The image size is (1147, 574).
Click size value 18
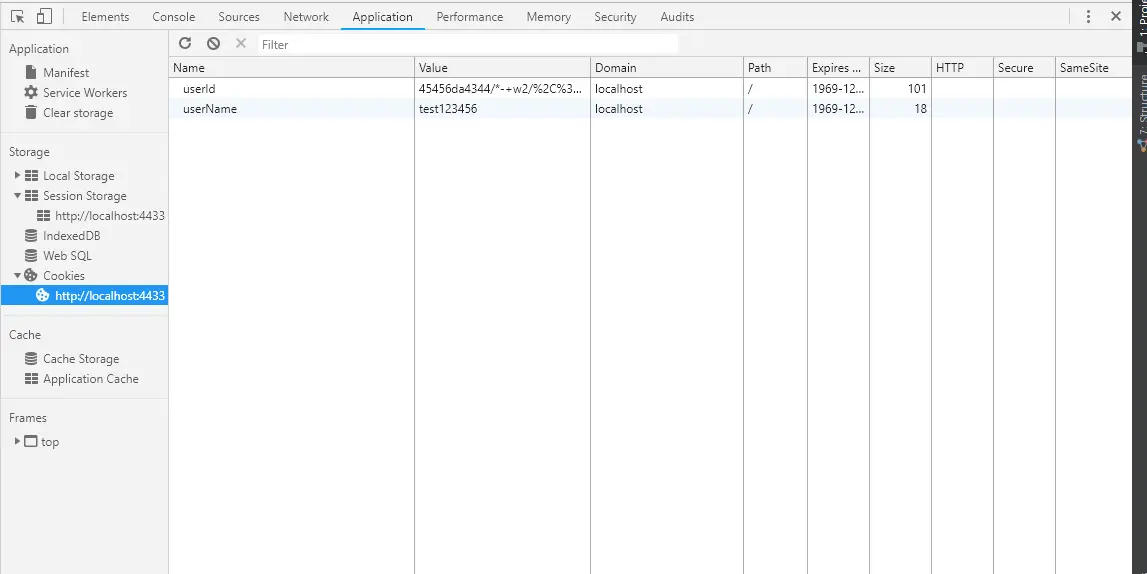pyautogui.click(x=920, y=108)
